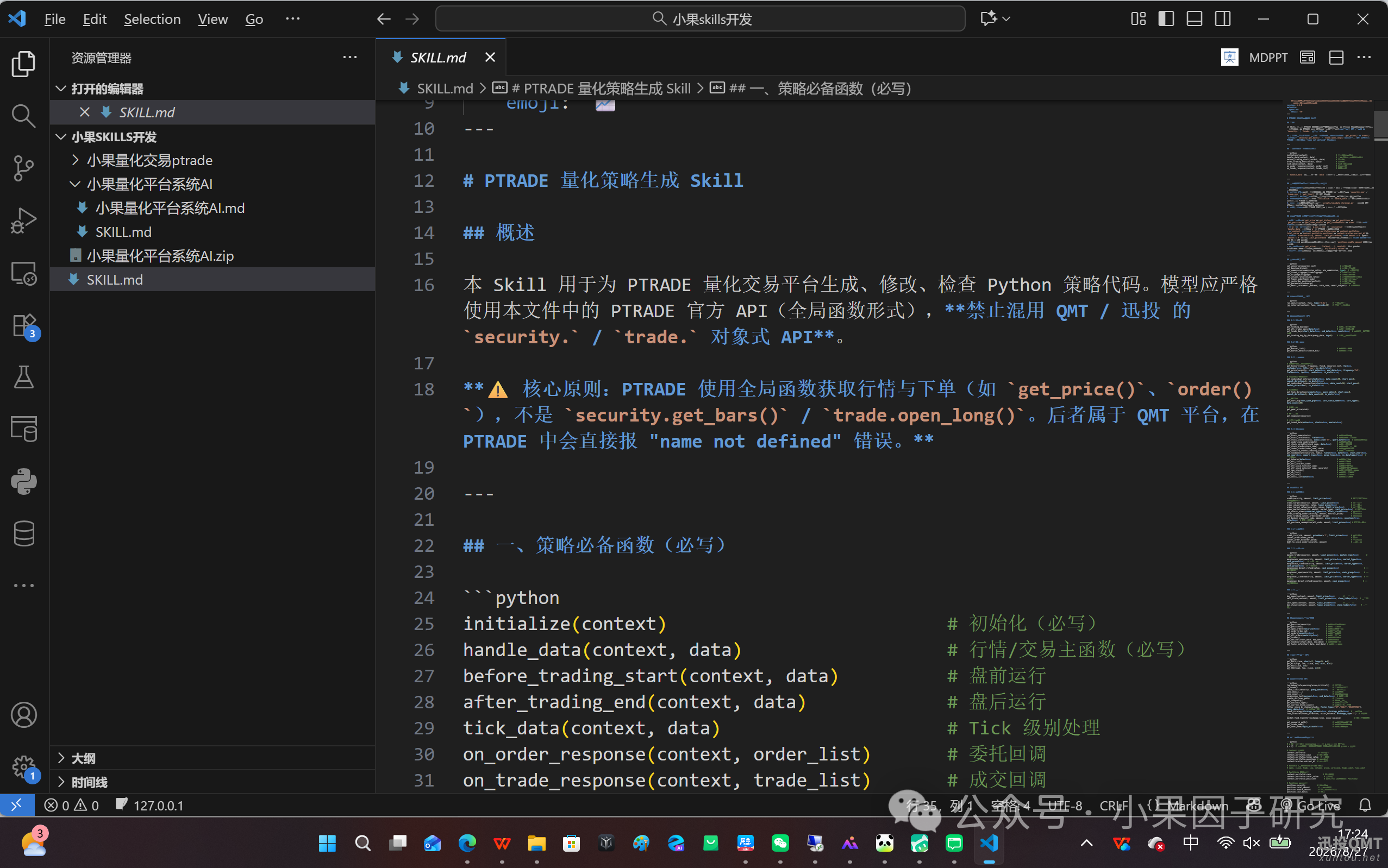This screenshot has height=868, width=1388.
Task: Split the editor layout
Action: click(x=1336, y=58)
